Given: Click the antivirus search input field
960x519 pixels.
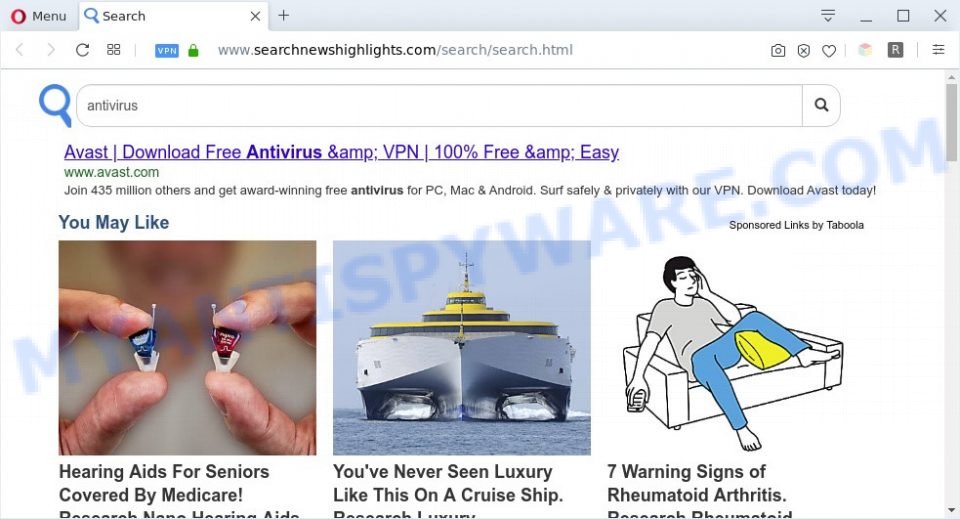Looking at the screenshot, I should click(x=439, y=105).
